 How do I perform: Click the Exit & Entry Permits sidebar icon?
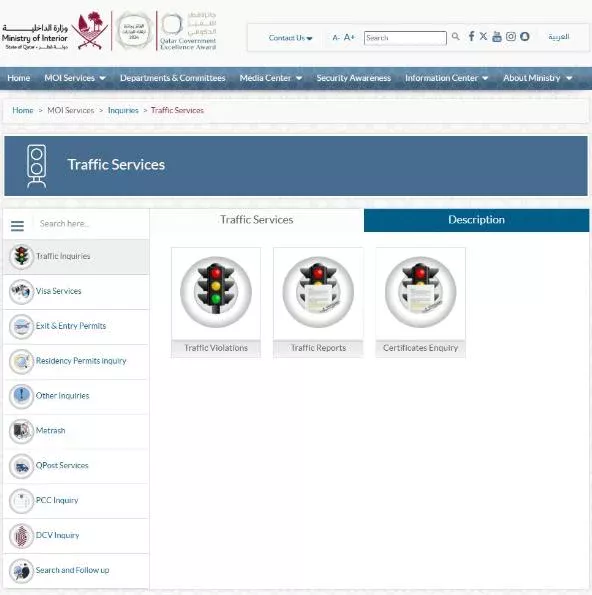[x=21, y=326]
